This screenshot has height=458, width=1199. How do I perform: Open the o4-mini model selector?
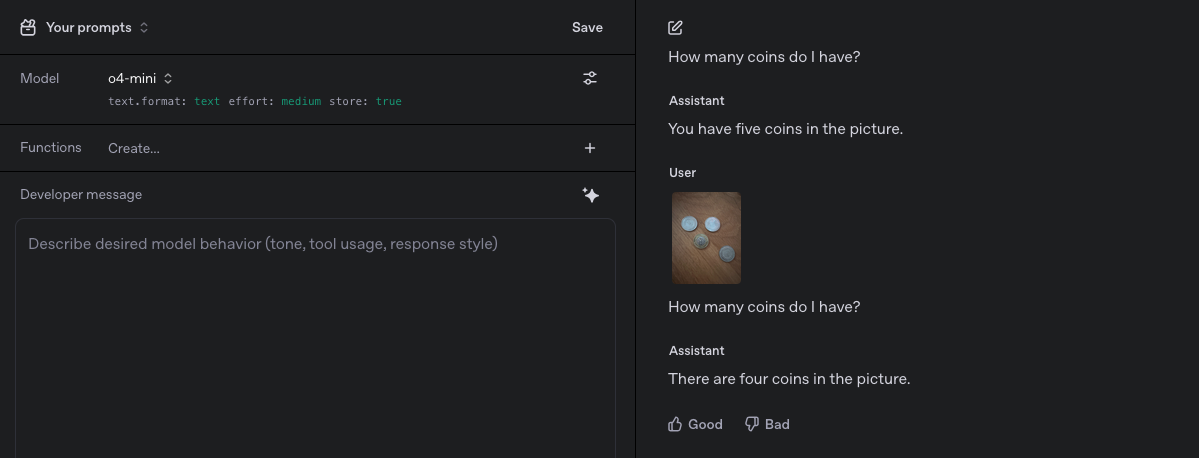coord(140,78)
